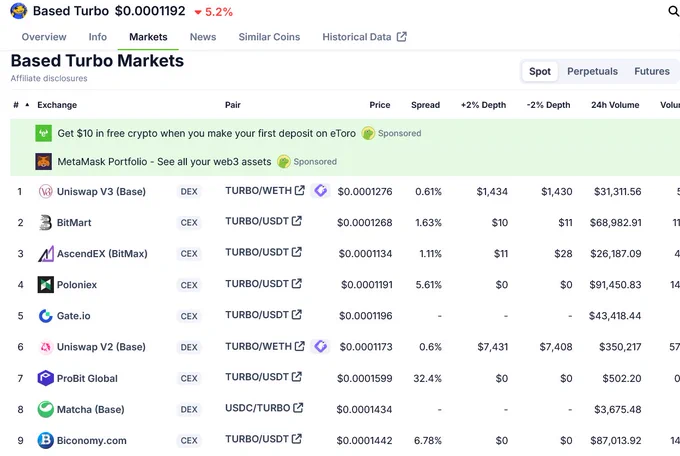The image size is (680, 456).
Task: Click the eToro sponsored ad icon
Action: (43, 133)
